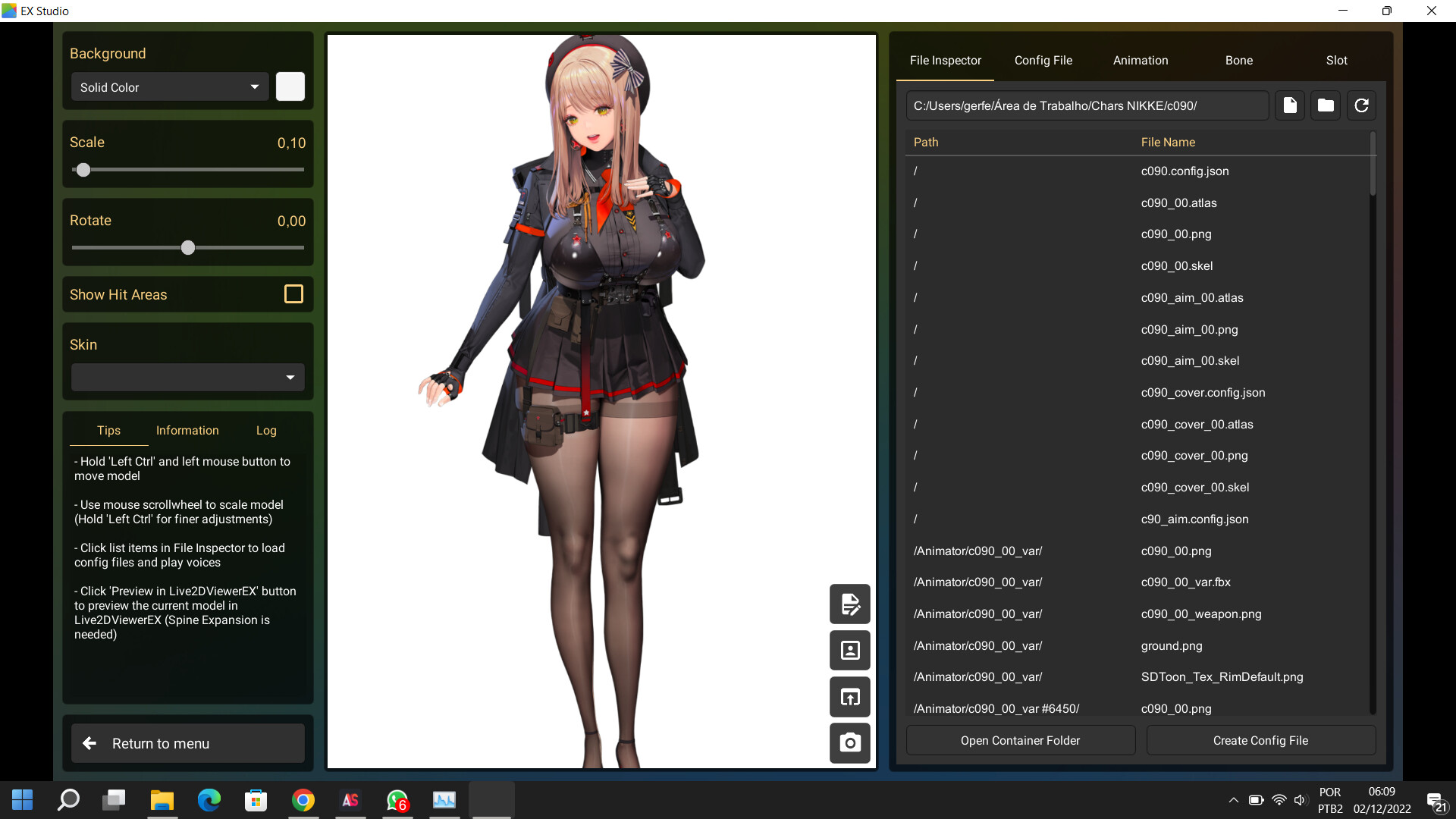Select the Log tab

click(266, 430)
